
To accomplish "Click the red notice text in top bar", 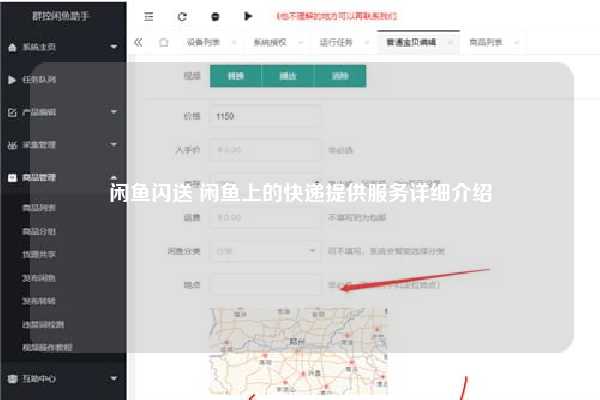I will pyautogui.click(x=337, y=16).
